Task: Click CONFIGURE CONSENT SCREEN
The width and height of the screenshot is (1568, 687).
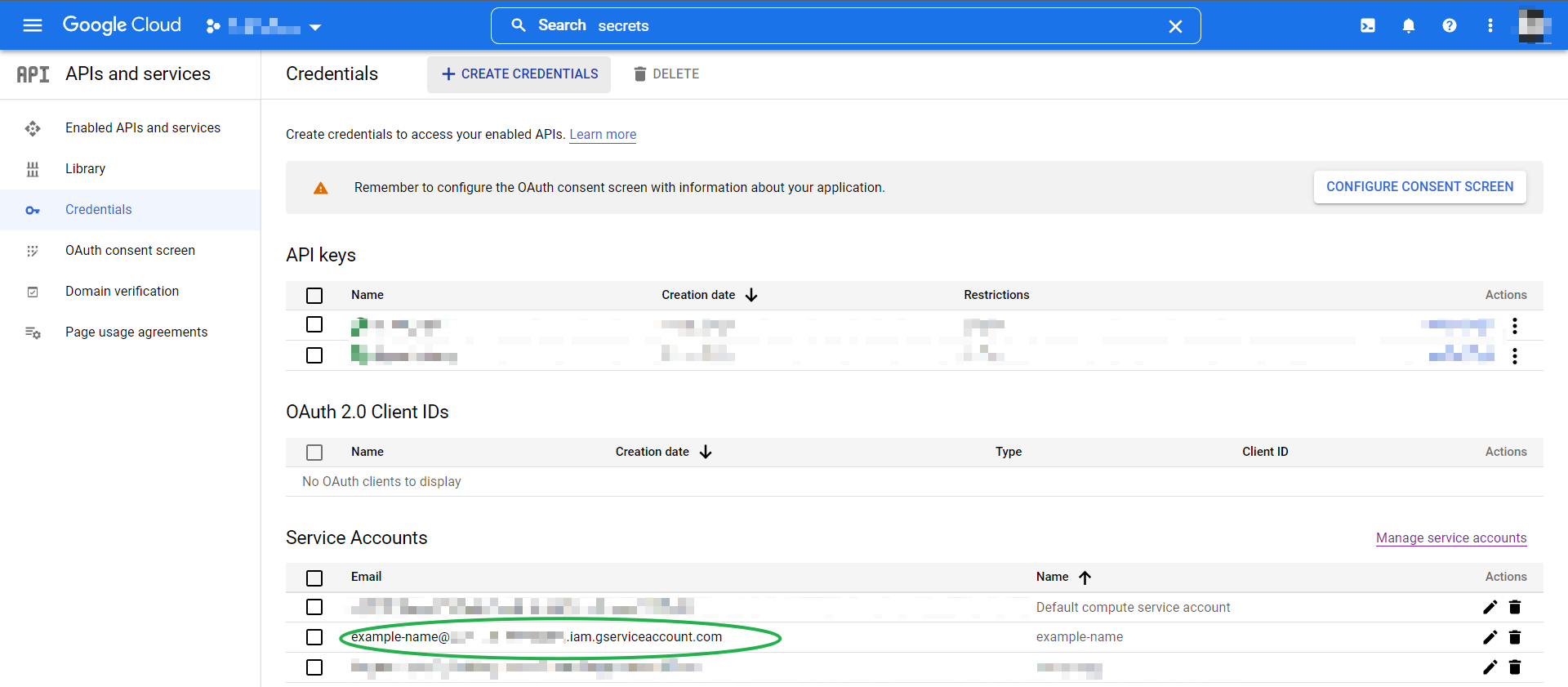Action: click(1419, 187)
